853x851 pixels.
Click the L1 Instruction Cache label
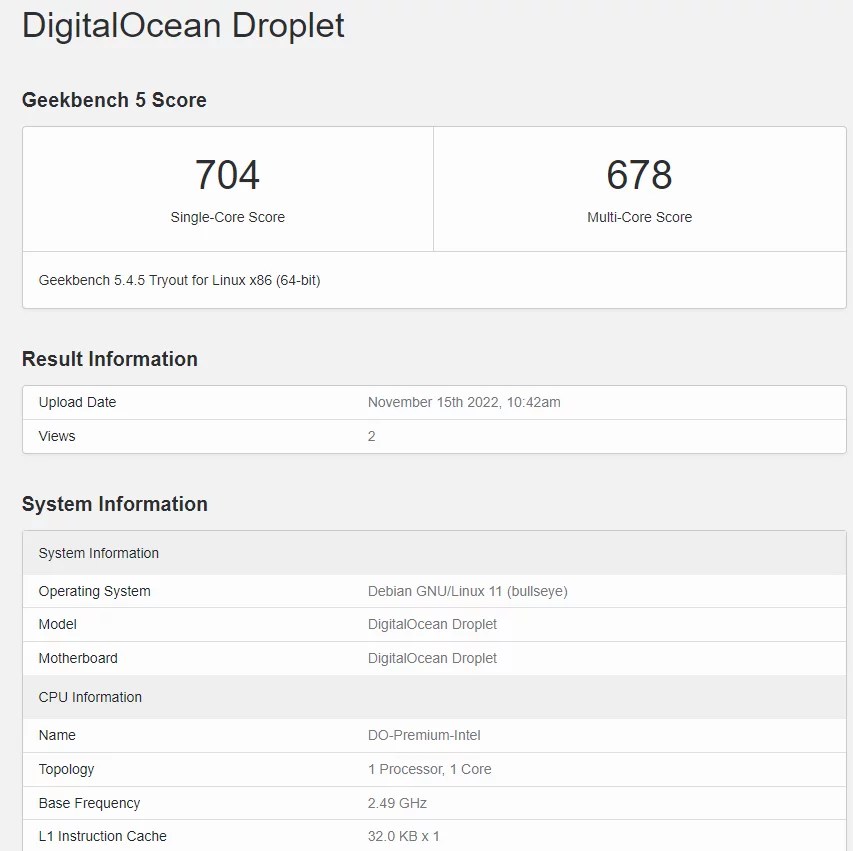pyautogui.click(x=103, y=836)
